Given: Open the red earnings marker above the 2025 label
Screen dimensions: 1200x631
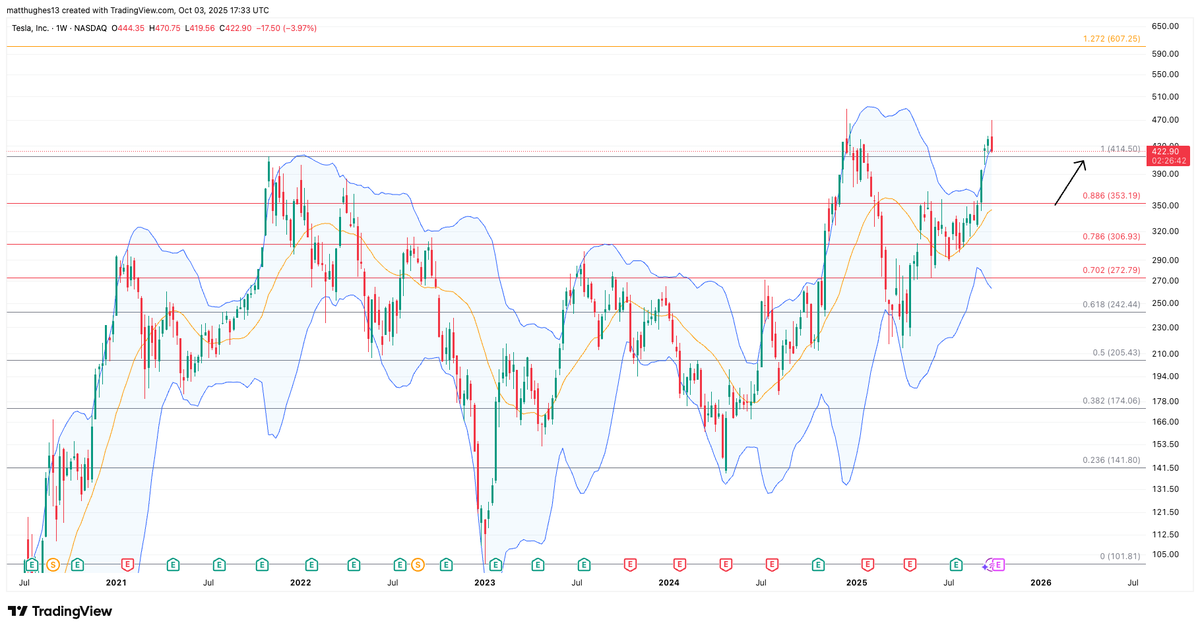Looking at the screenshot, I should (867, 565).
